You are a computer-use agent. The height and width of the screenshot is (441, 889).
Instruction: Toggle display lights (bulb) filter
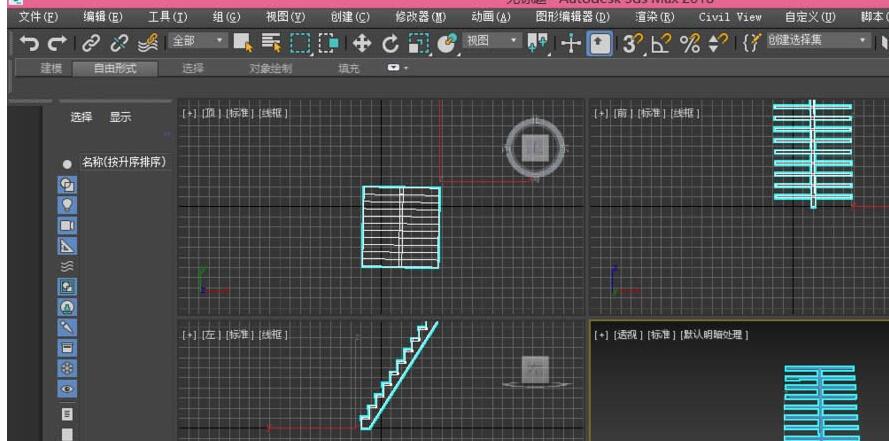67,205
